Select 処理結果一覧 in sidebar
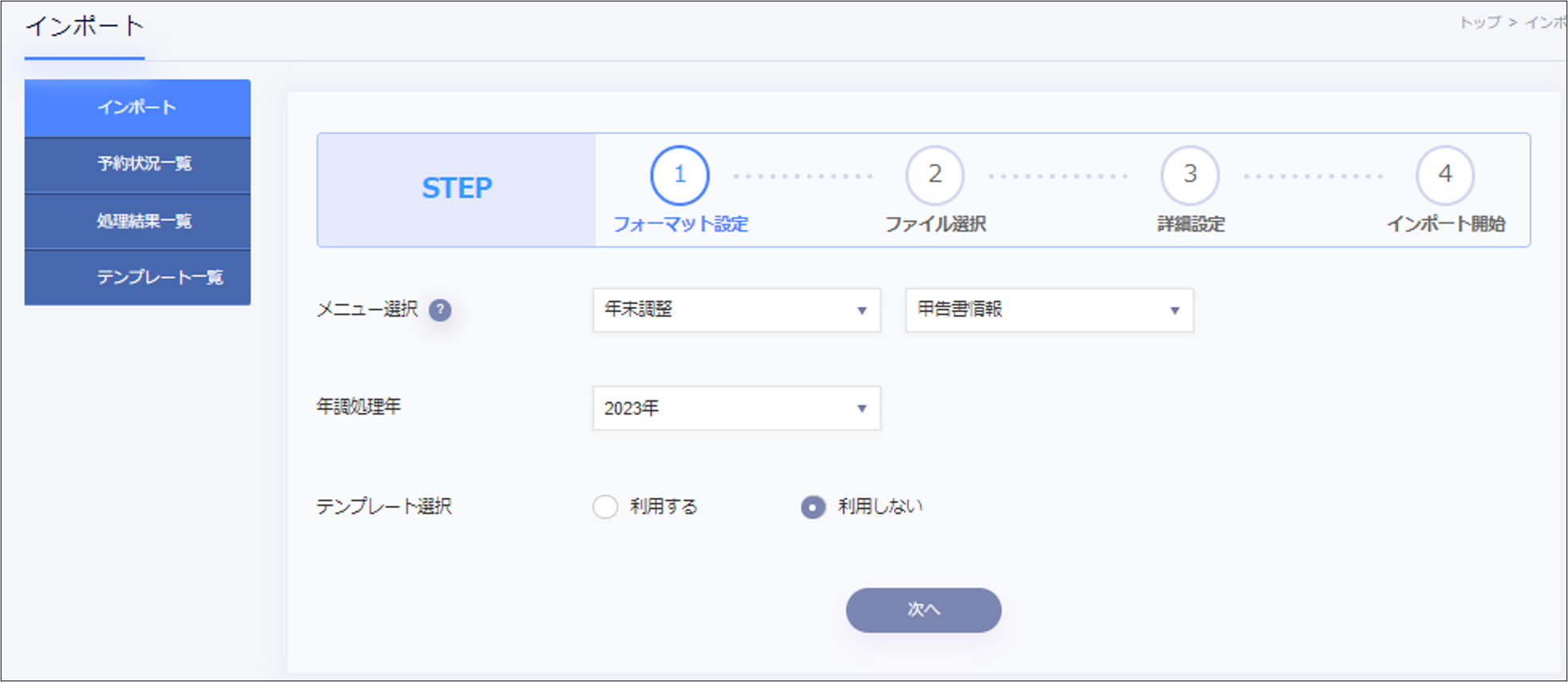The image size is (1568, 682). pos(137,220)
